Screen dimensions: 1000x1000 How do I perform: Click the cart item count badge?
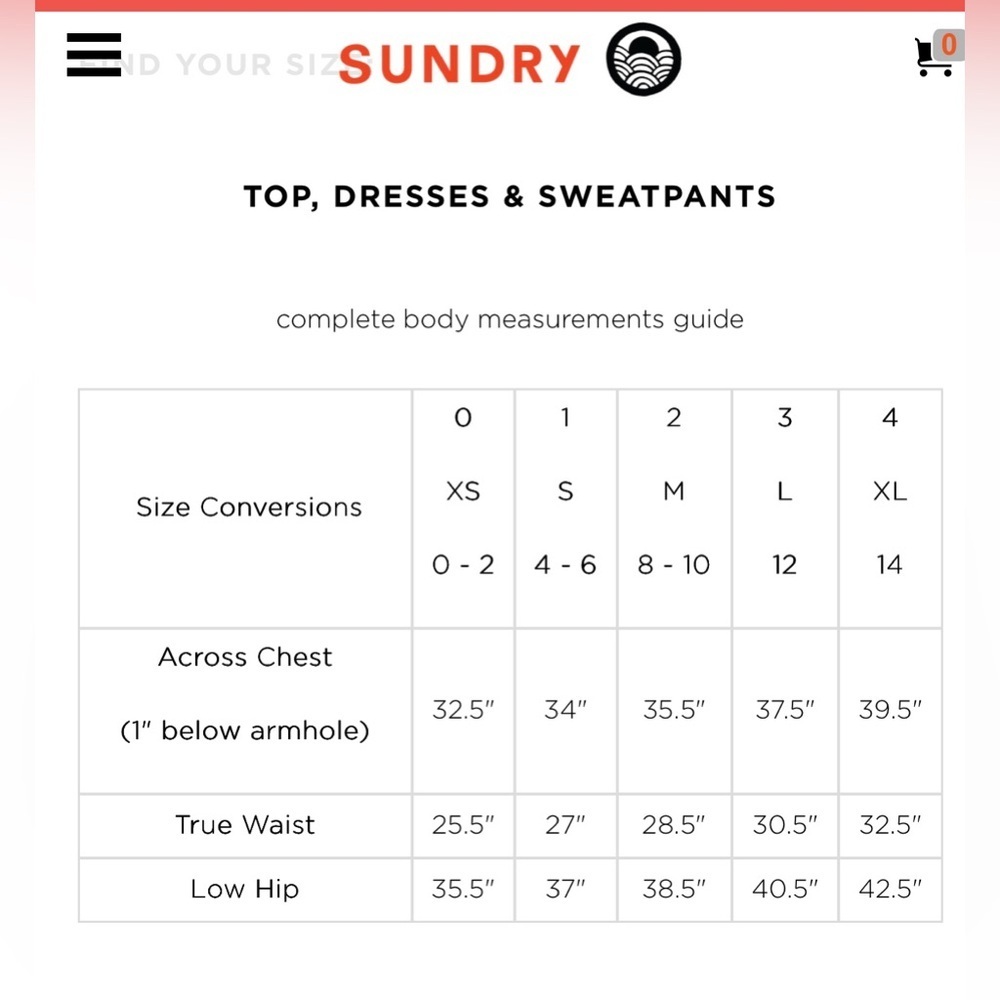click(x=949, y=44)
